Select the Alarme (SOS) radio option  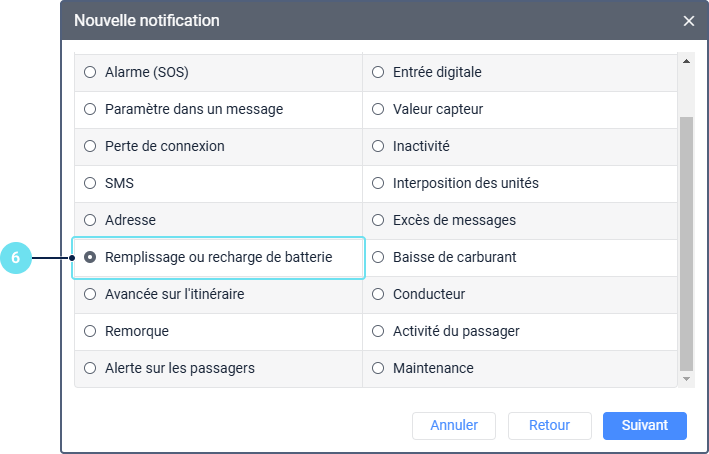pos(90,72)
